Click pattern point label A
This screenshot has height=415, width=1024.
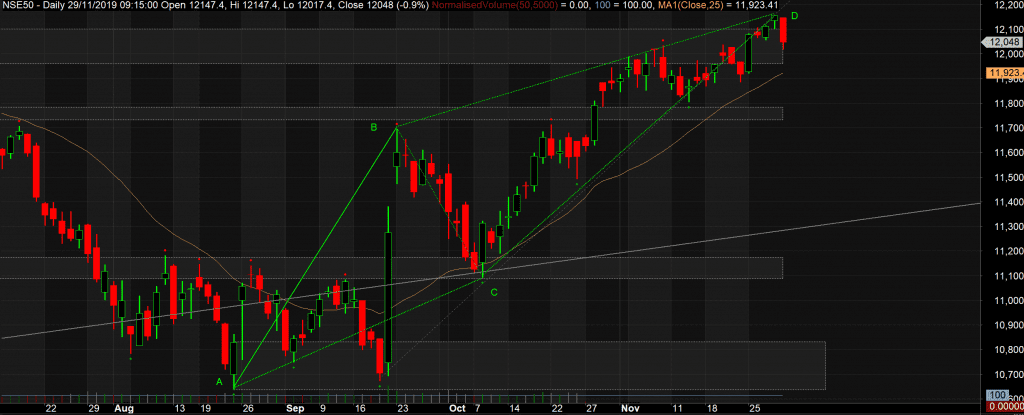[219, 382]
